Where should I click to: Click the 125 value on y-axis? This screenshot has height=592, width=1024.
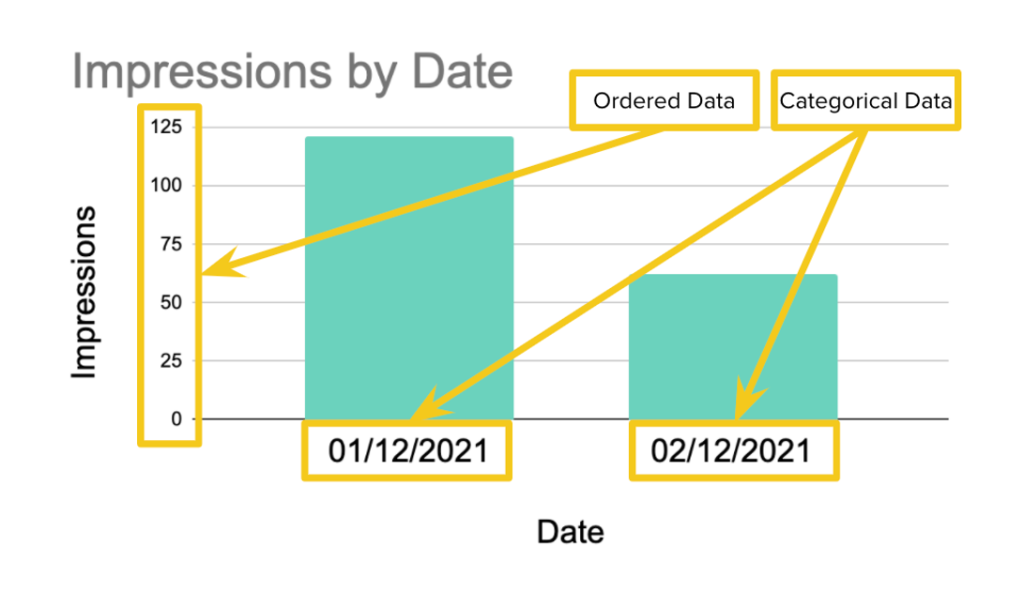(166, 127)
